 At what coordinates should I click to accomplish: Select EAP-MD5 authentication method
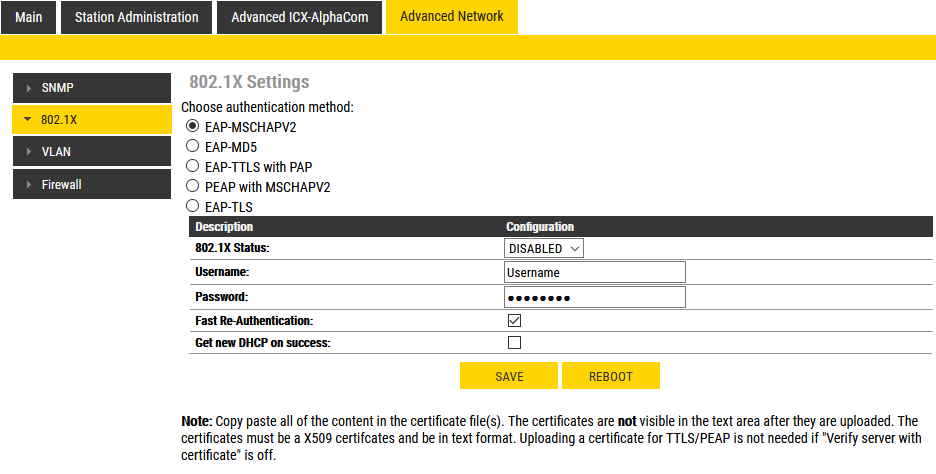click(193, 146)
